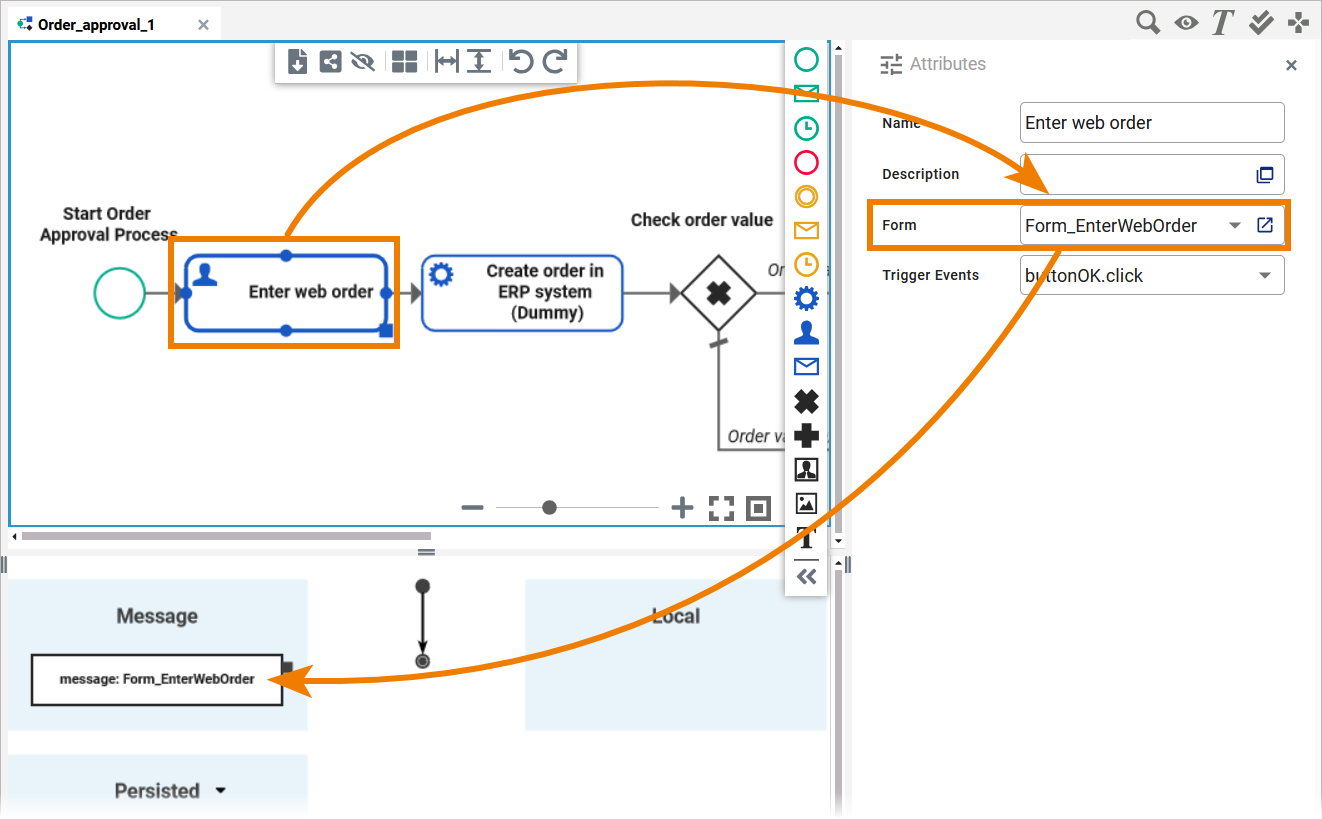Click the zoom slider handle
The width and height of the screenshot is (1322, 819).
(x=549, y=508)
